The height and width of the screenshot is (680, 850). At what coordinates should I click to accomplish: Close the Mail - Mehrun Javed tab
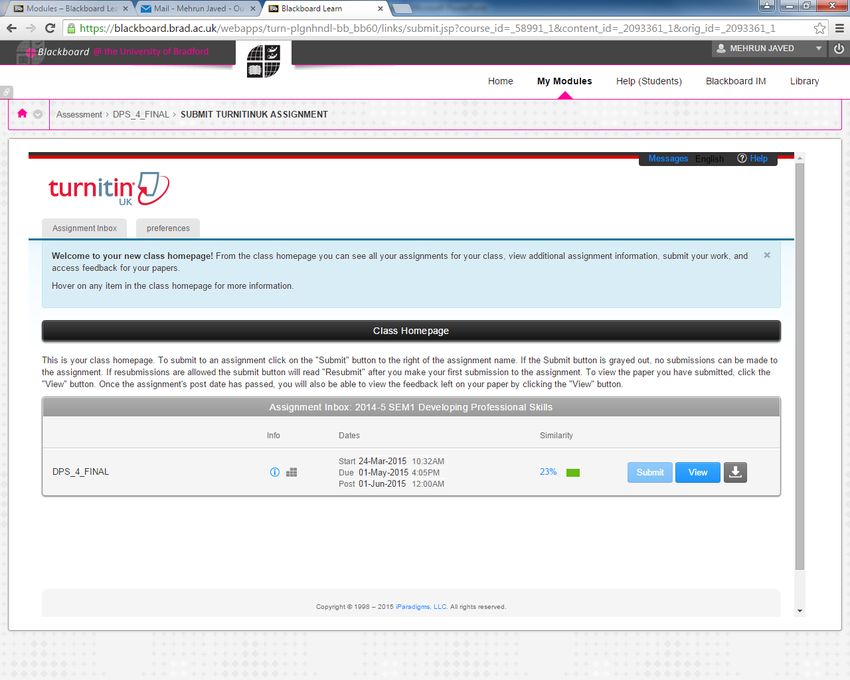click(x=253, y=9)
